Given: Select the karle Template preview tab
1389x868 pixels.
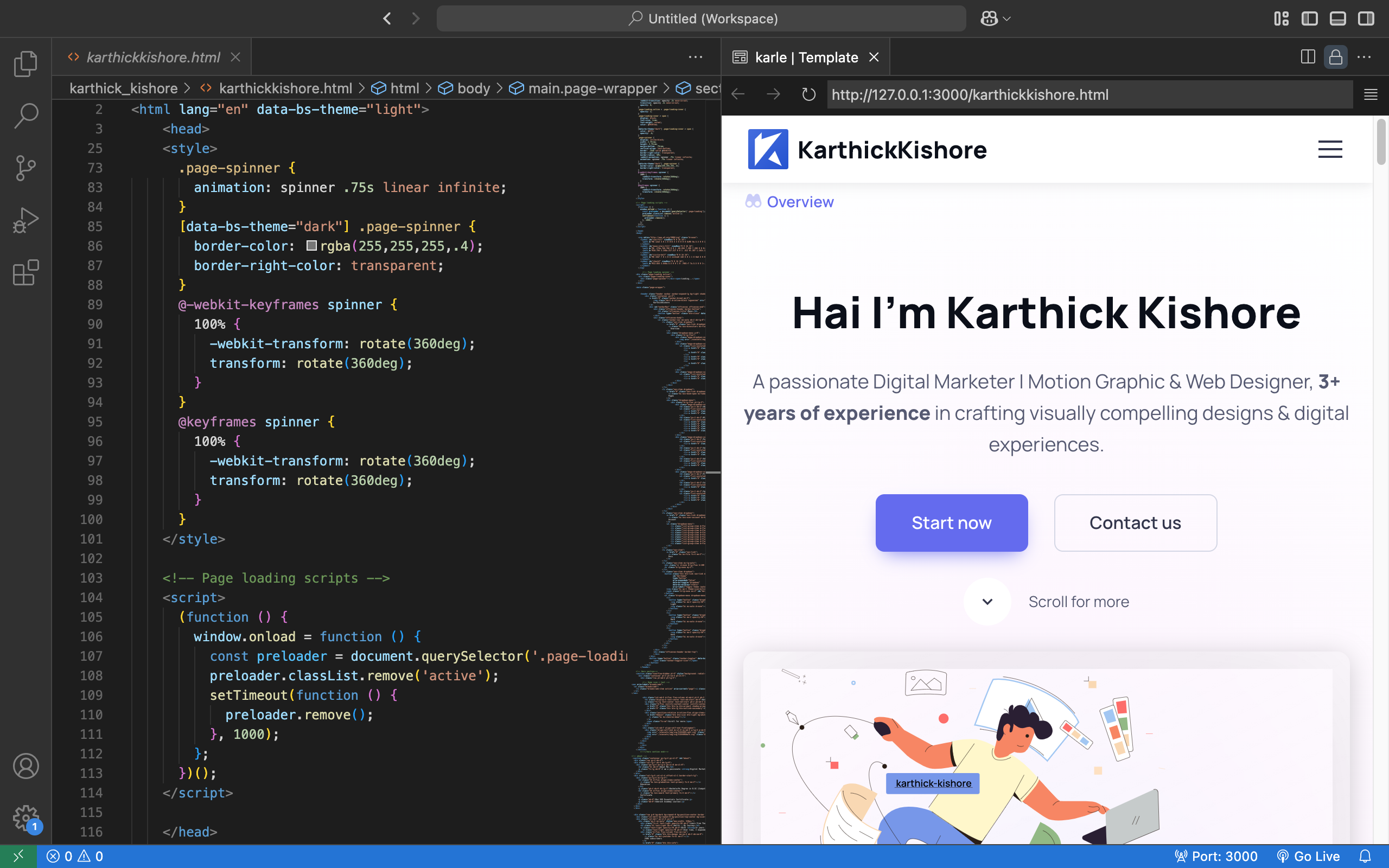Looking at the screenshot, I should (806, 57).
